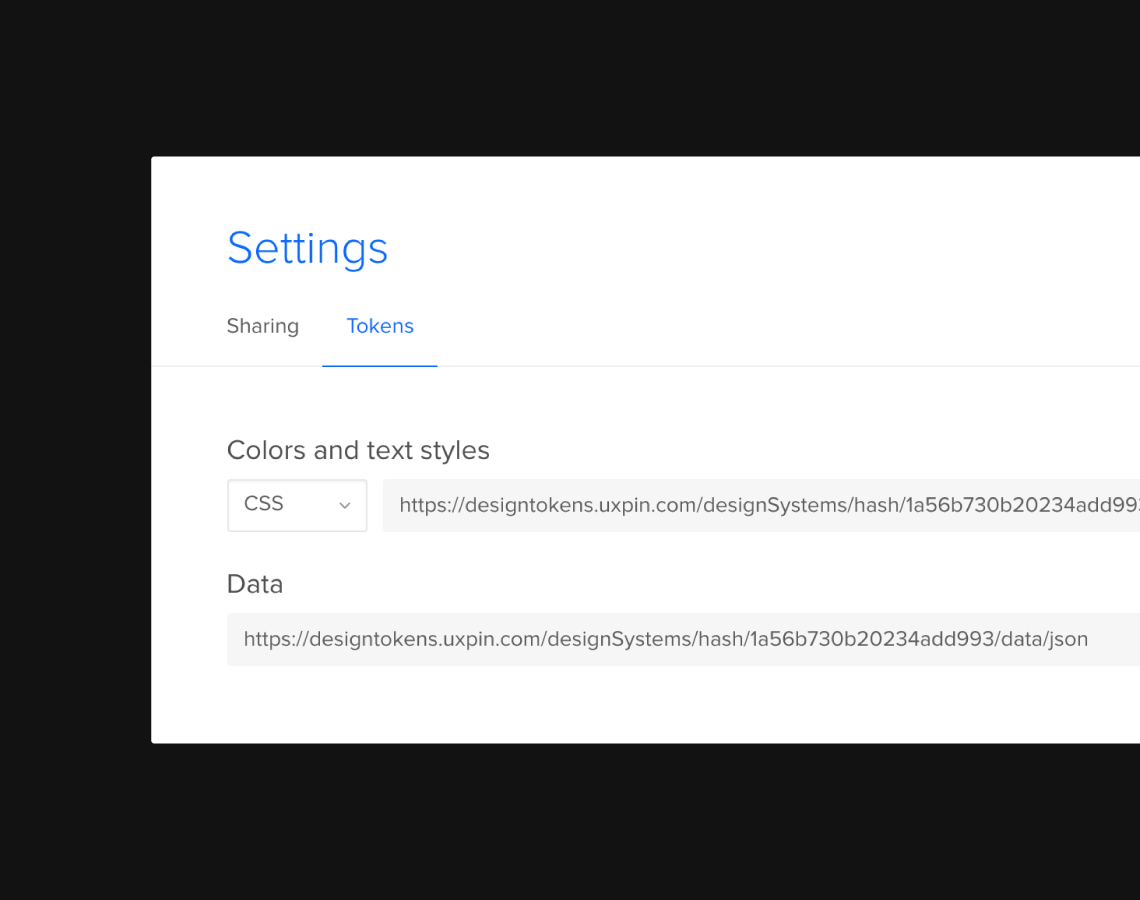This screenshot has width=1140, height=900.
Task: Click the Data JSON URL field
Action: (x=683, y=639)
